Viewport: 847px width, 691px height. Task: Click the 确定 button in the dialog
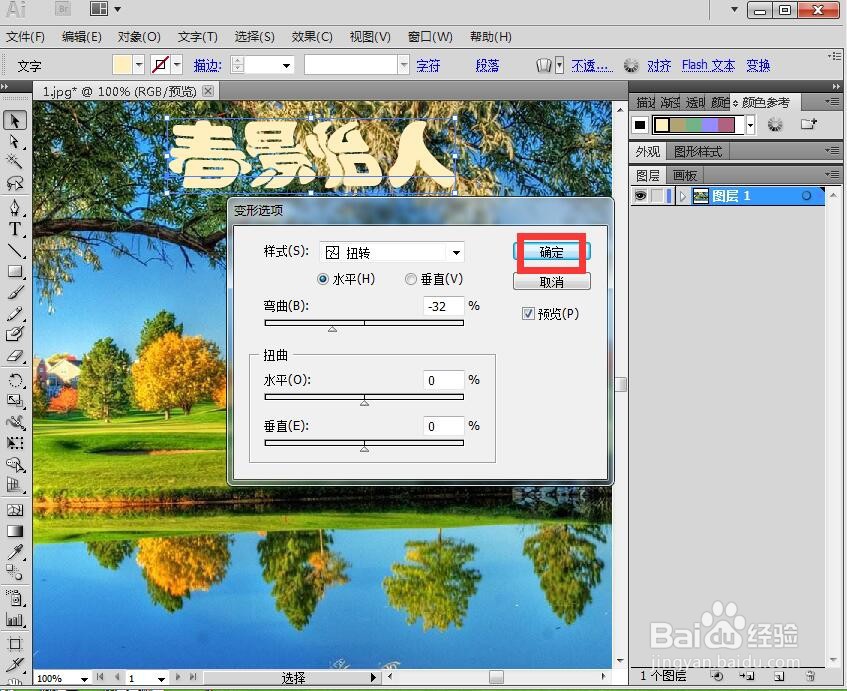click(551, 252)
